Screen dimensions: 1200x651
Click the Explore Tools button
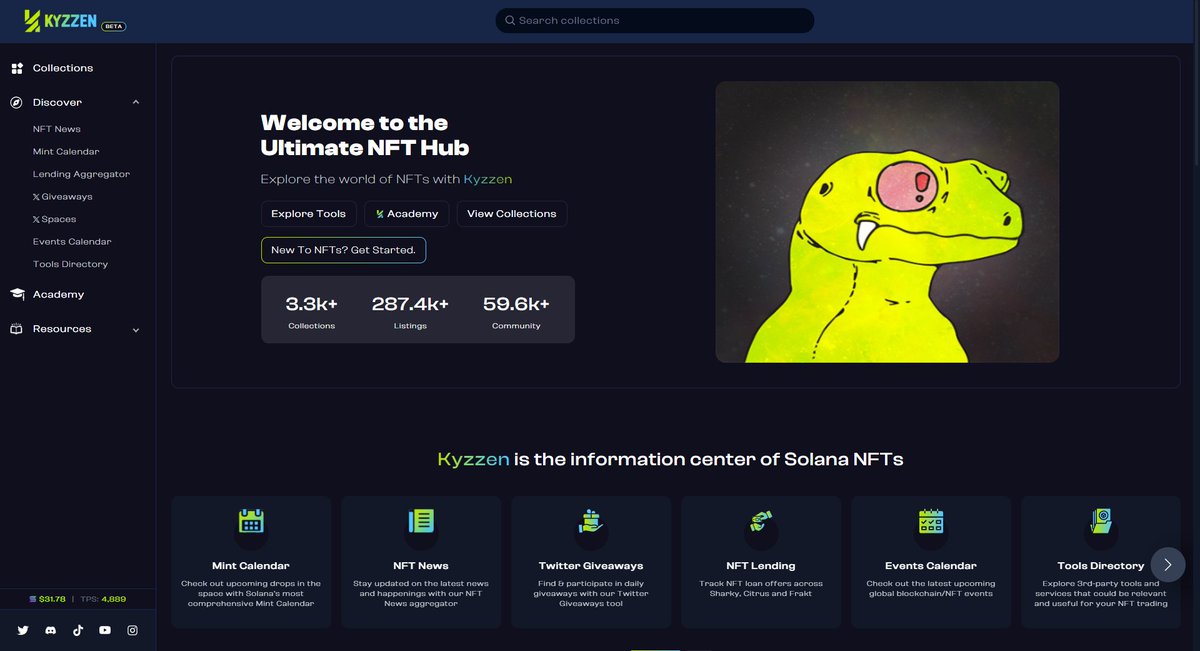point(308,214)
